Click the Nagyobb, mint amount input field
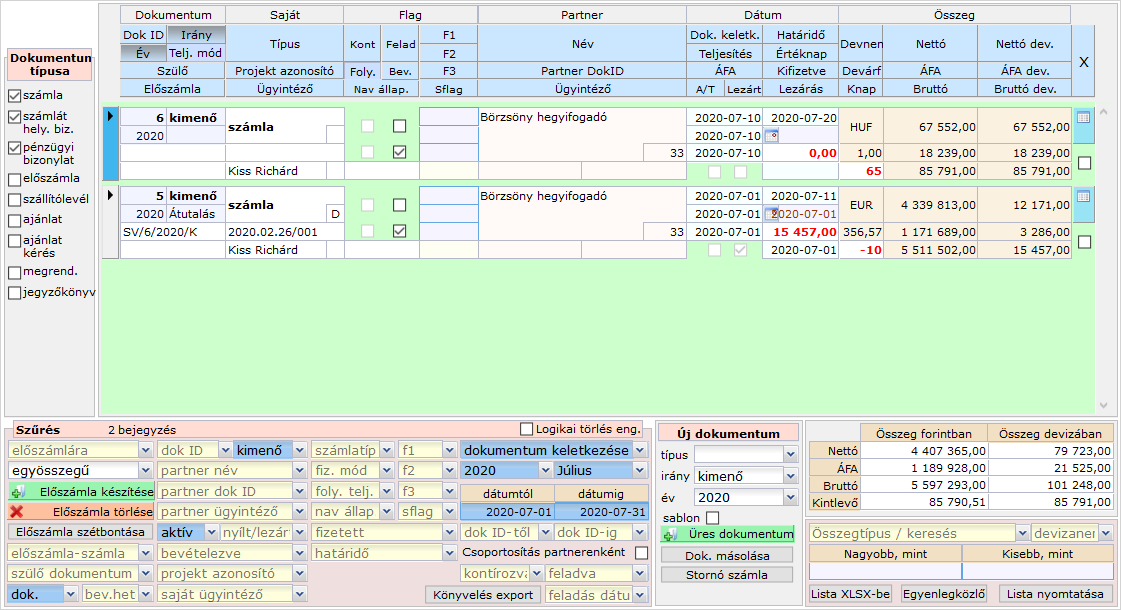 click(x=885, y=571)
